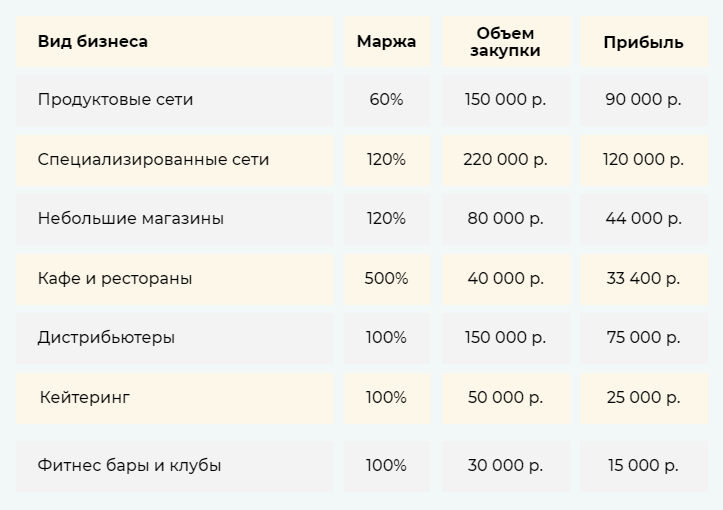
Task: Click the 'Небольшие магазины' cell
Action: (x=130, y=218)
